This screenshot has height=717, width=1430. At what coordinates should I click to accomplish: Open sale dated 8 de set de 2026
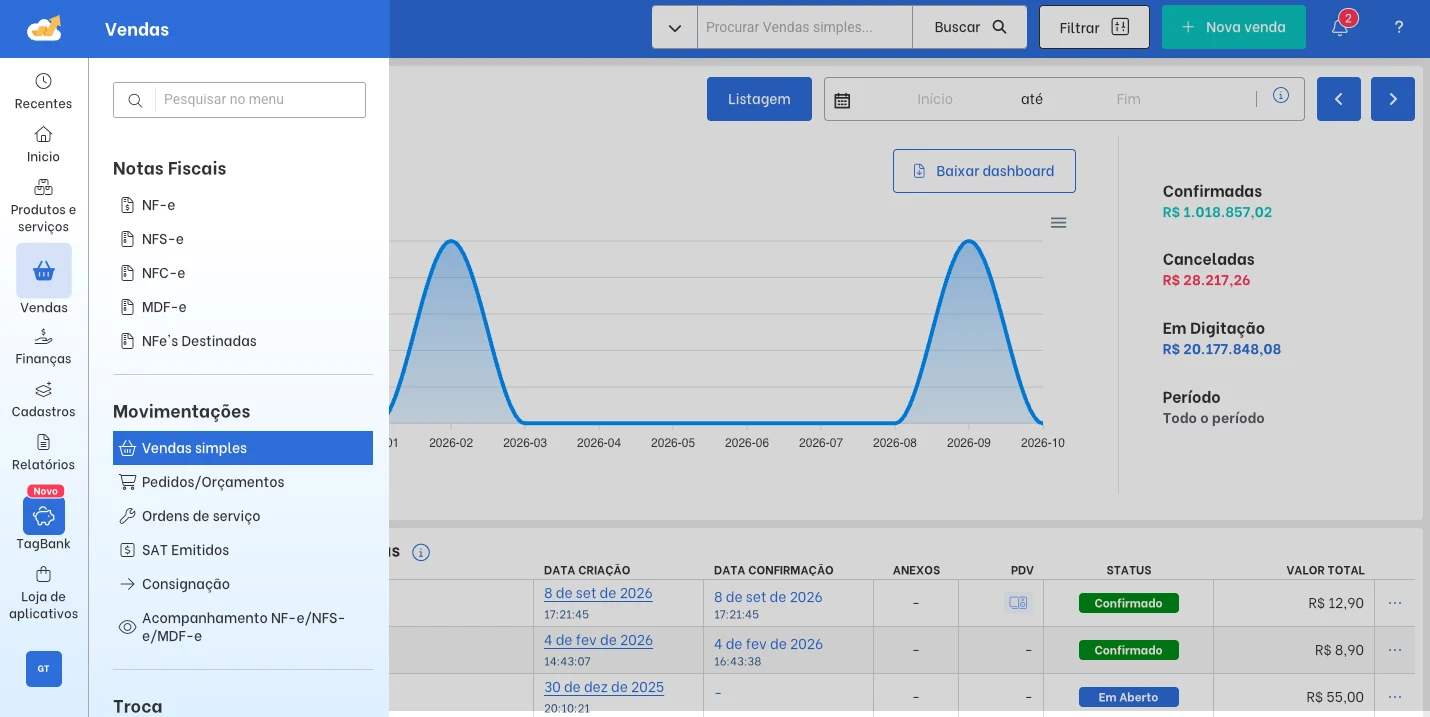pyautogui.click(x=598, y=593)
